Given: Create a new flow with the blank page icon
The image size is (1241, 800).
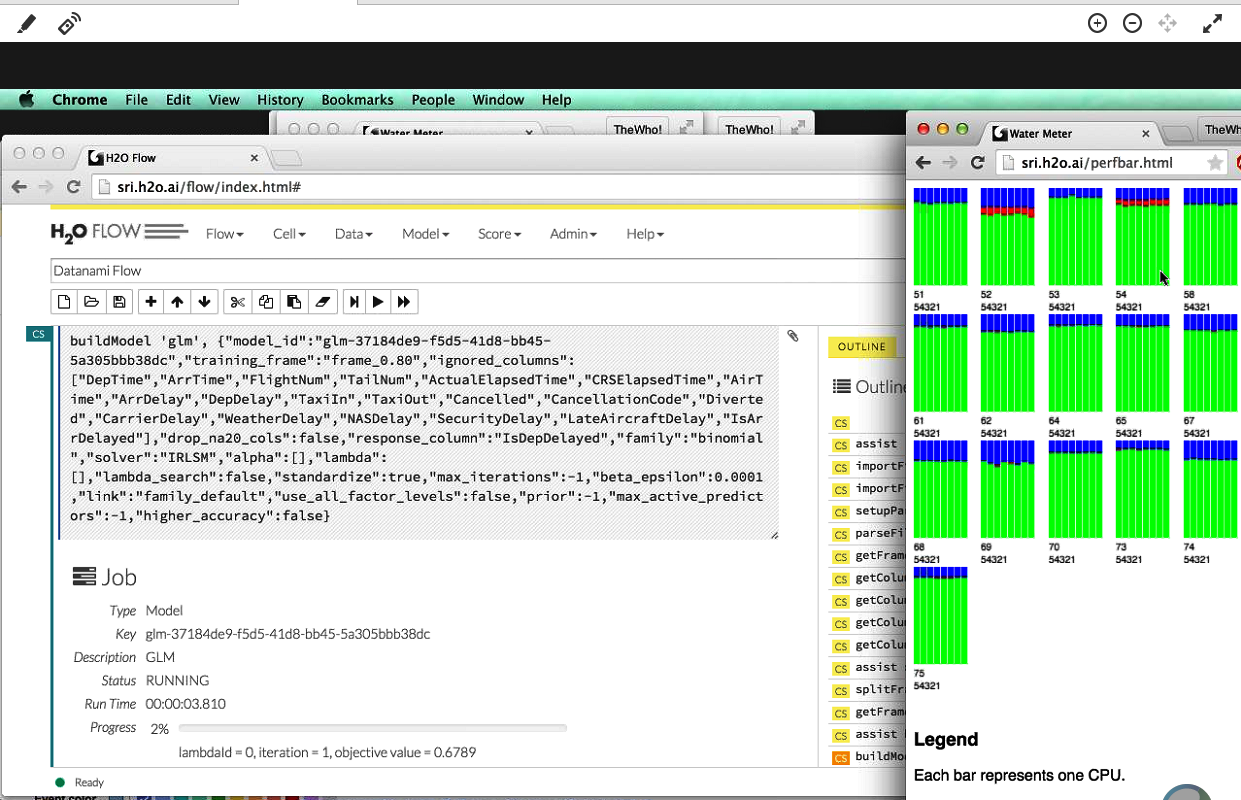Looking at the screenshot, I should (x=64, y=302).
